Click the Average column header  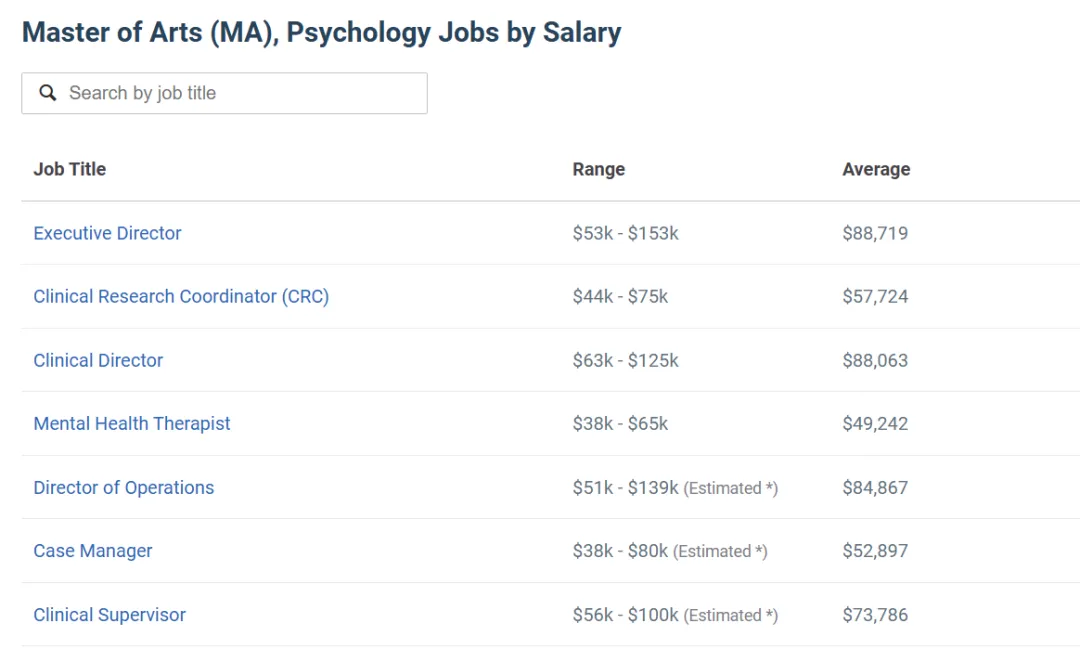pos(876,169)
